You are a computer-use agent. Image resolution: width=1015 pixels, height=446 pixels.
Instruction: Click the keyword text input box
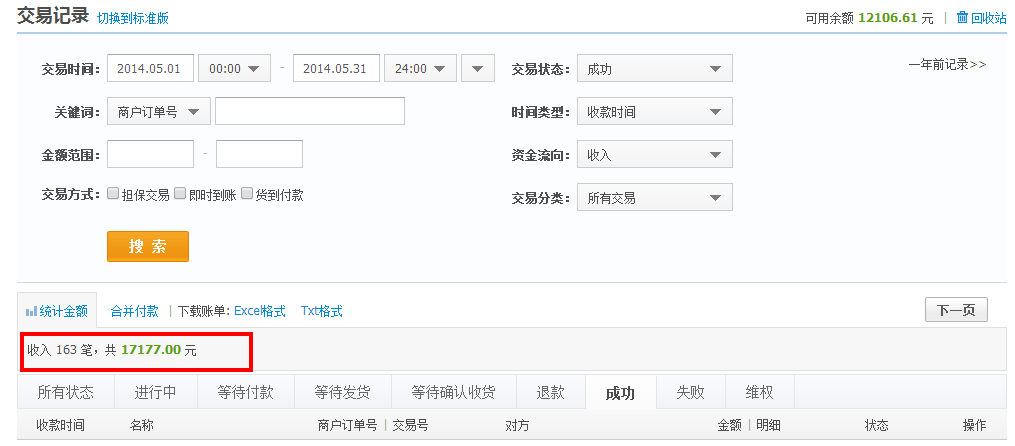(x=309, y=111)
